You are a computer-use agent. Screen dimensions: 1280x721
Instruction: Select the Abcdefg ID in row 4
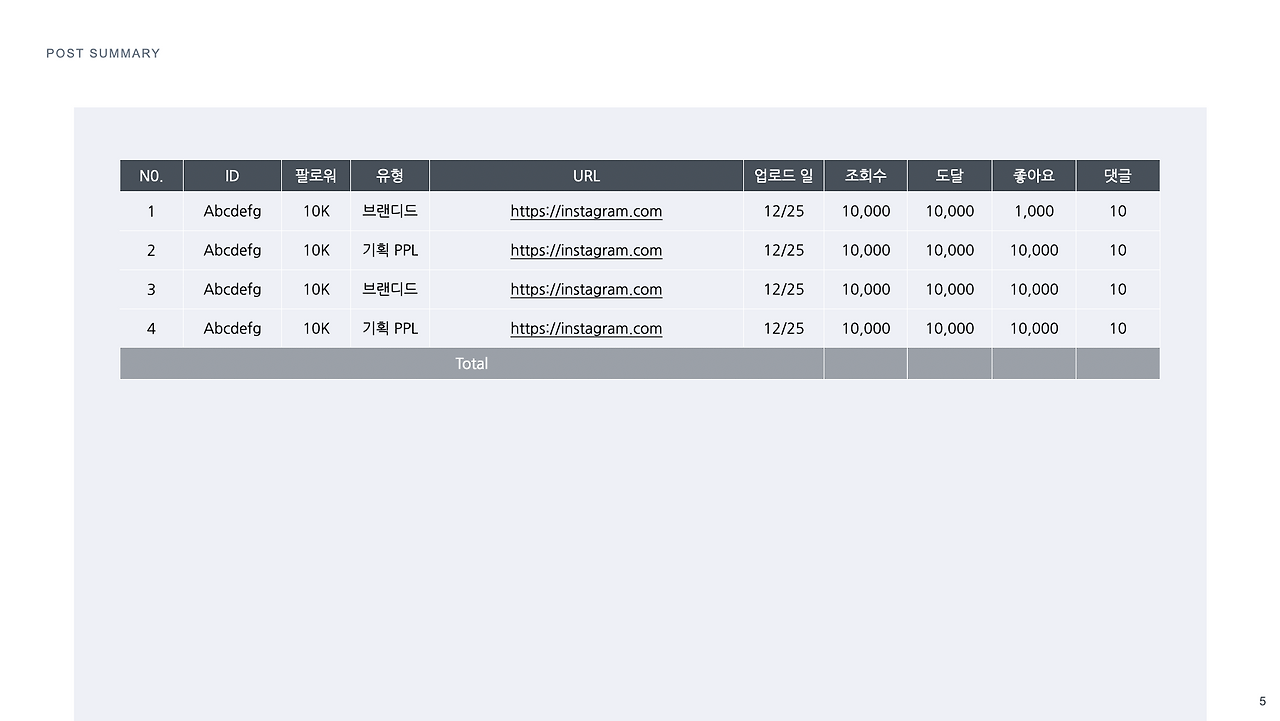tap(232, 328)
